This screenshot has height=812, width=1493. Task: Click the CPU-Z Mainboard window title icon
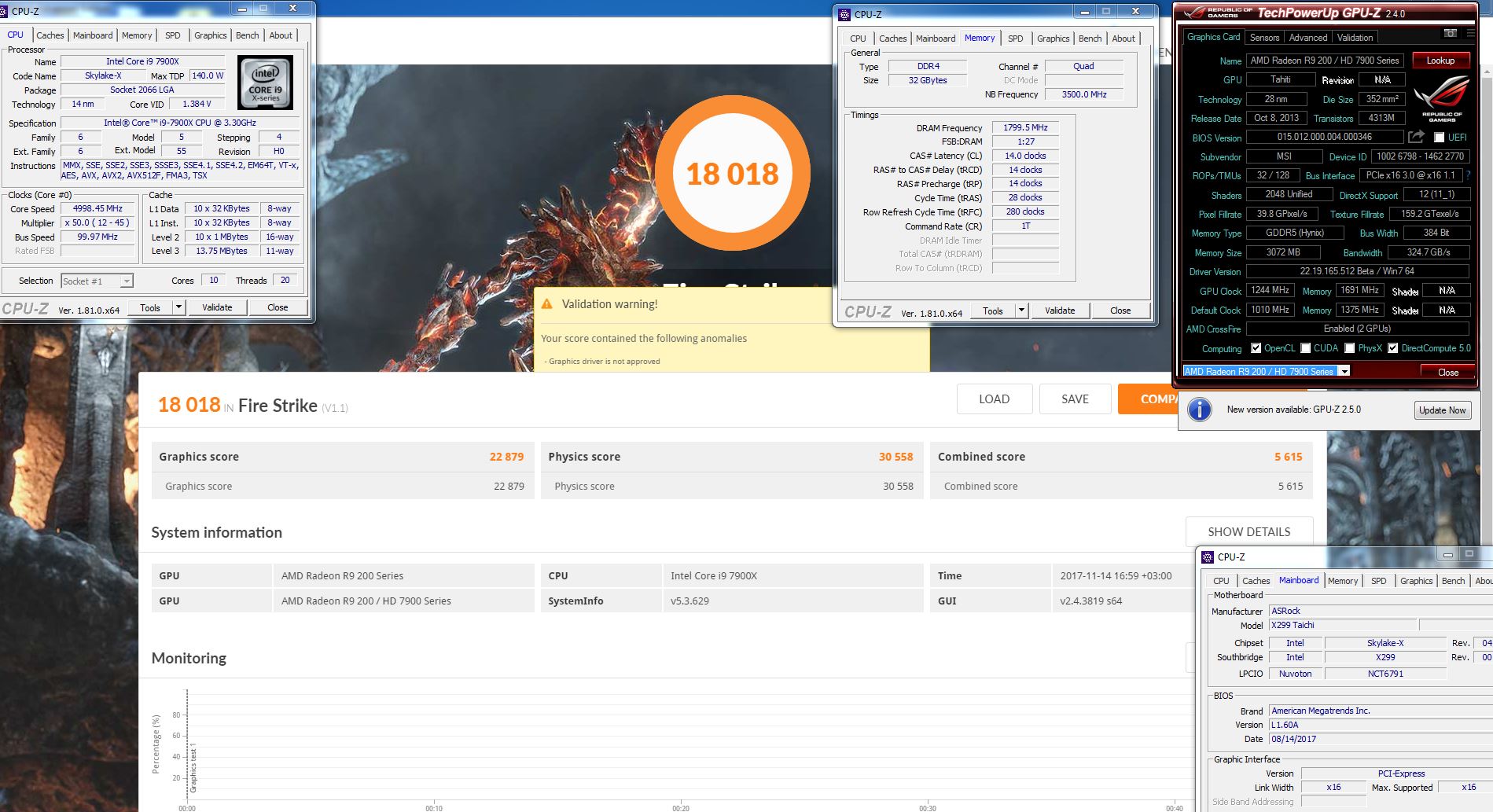(1208, 557)
